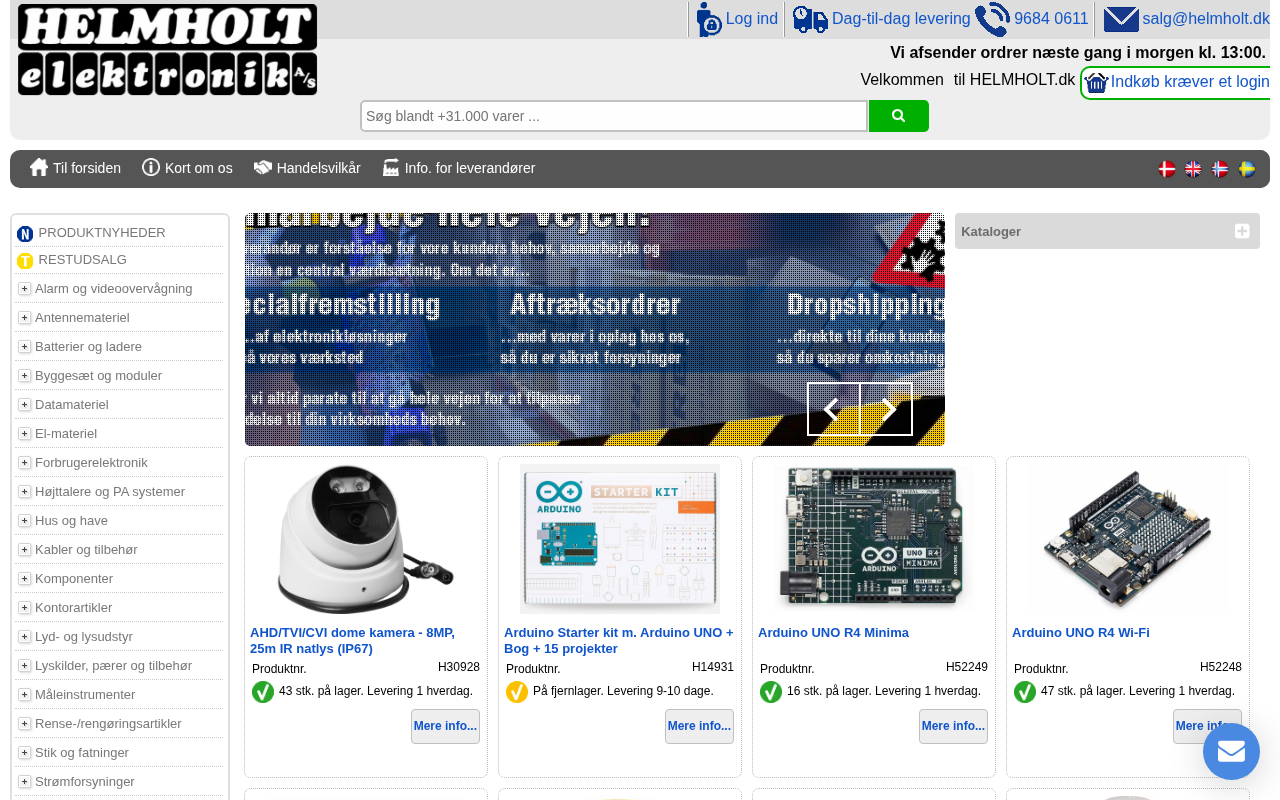Click the green search magnifier button
The width and height of the screenshot is (1280, 800).
(899, 116)
